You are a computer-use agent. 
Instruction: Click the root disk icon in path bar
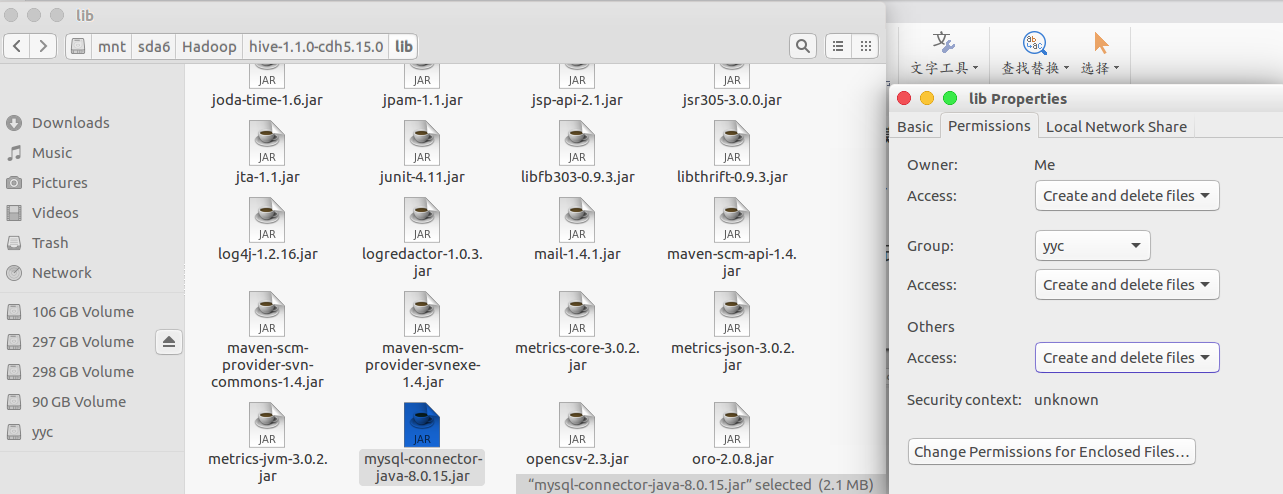click(x=80, y=46)
